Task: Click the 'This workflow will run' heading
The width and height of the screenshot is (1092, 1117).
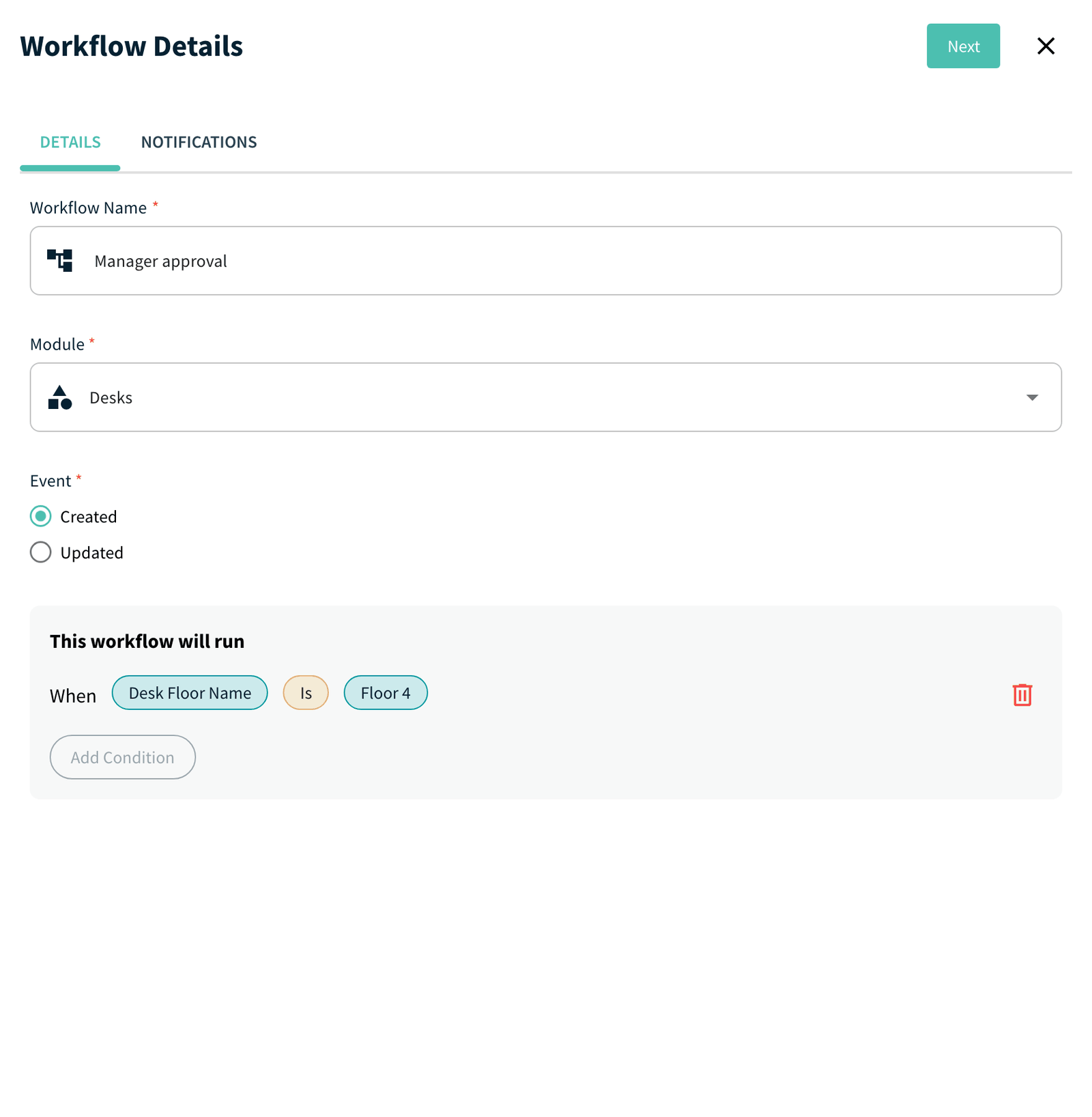Action: coord(147,641)
